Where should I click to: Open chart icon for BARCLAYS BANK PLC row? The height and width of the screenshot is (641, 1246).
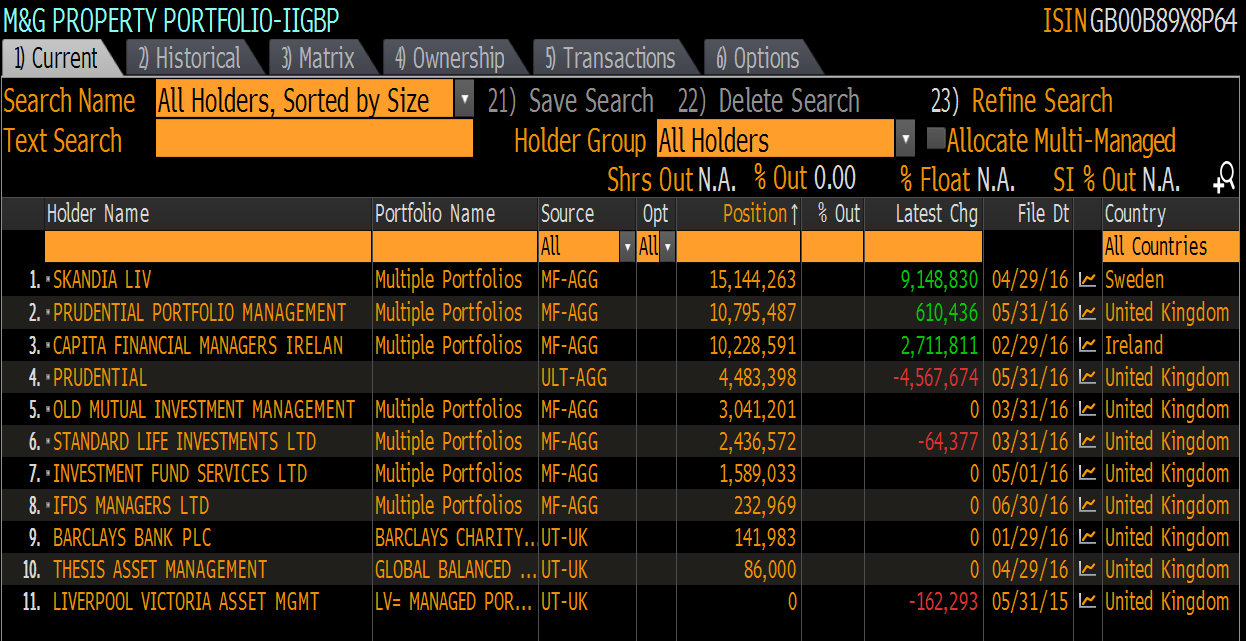[1088, 537]
